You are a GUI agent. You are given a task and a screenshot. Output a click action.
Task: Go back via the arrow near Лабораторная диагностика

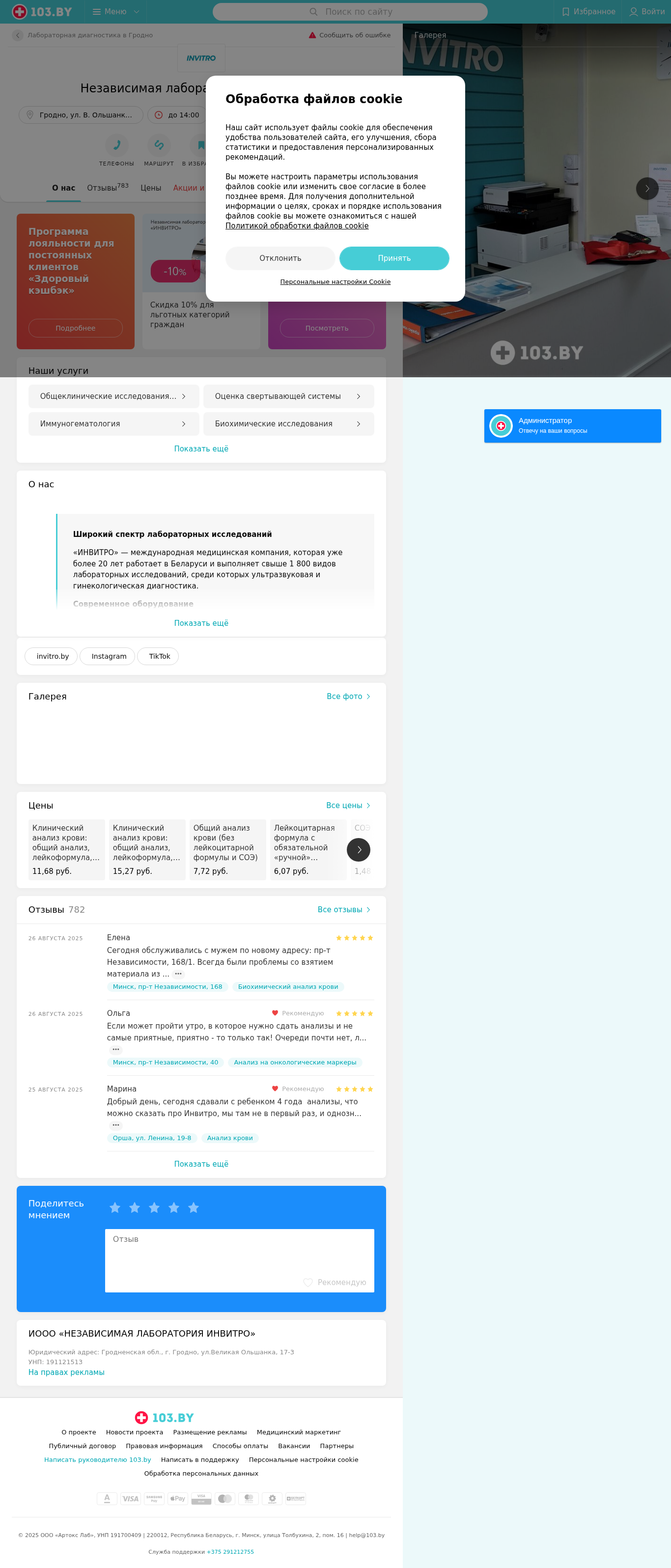(x=18, y=35)
